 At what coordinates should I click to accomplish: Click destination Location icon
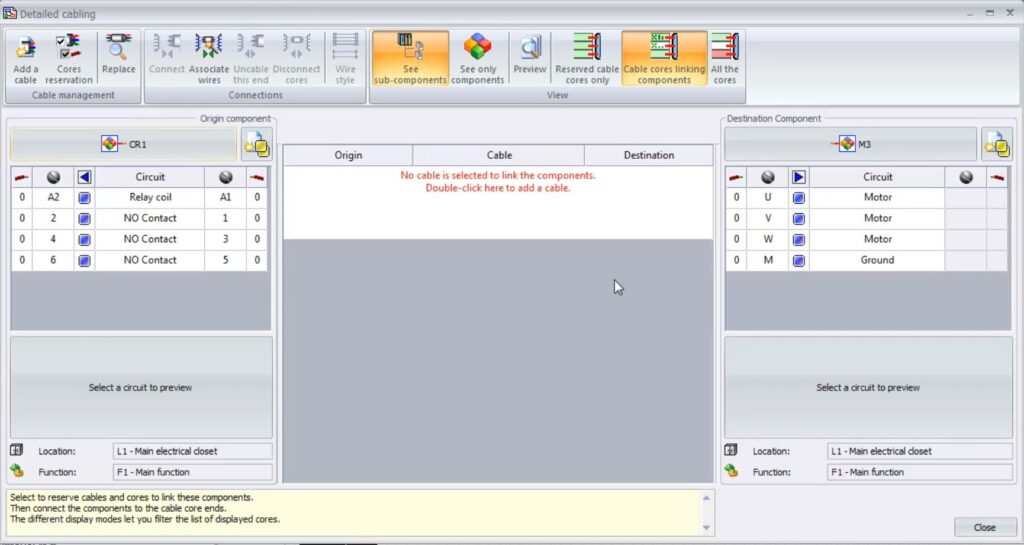click(731, 450)
